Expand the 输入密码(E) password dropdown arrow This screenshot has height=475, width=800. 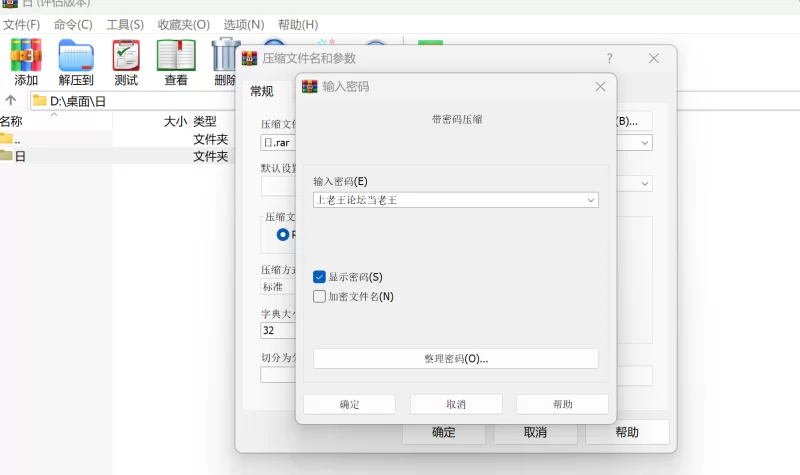pyautogui.click(x=591, y=200)
